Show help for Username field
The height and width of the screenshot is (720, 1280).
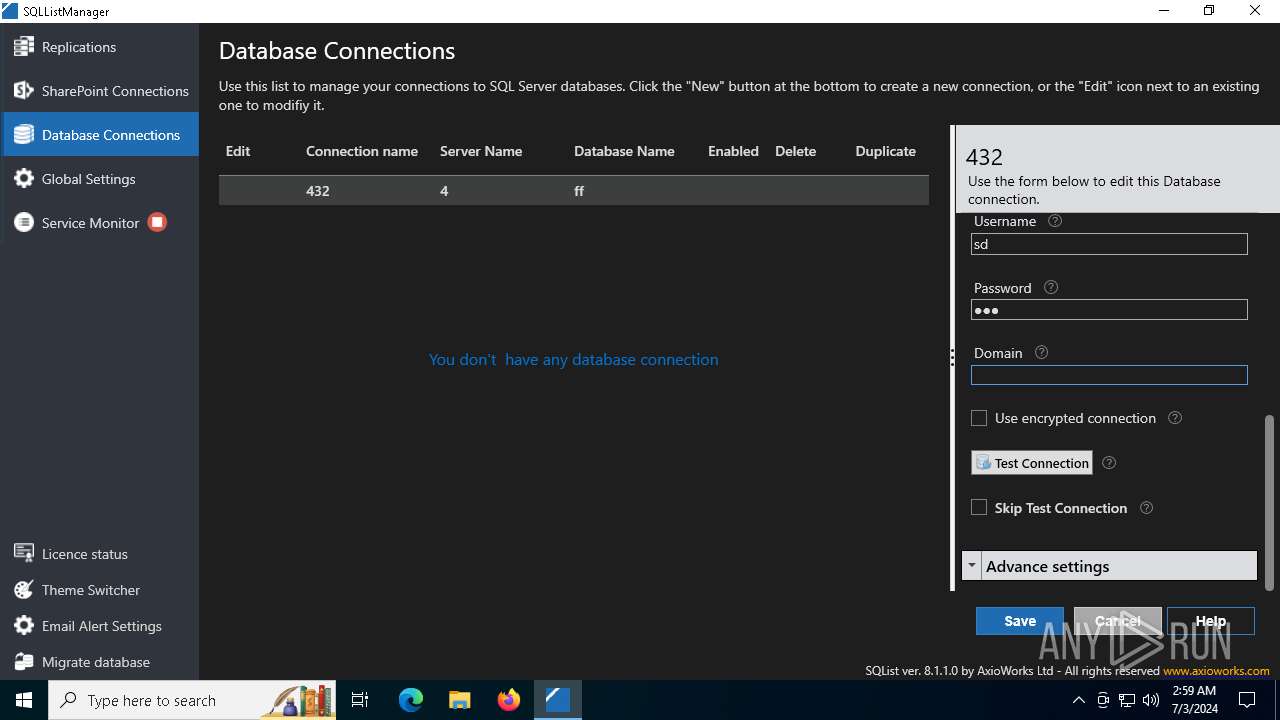click(1055, 221)
